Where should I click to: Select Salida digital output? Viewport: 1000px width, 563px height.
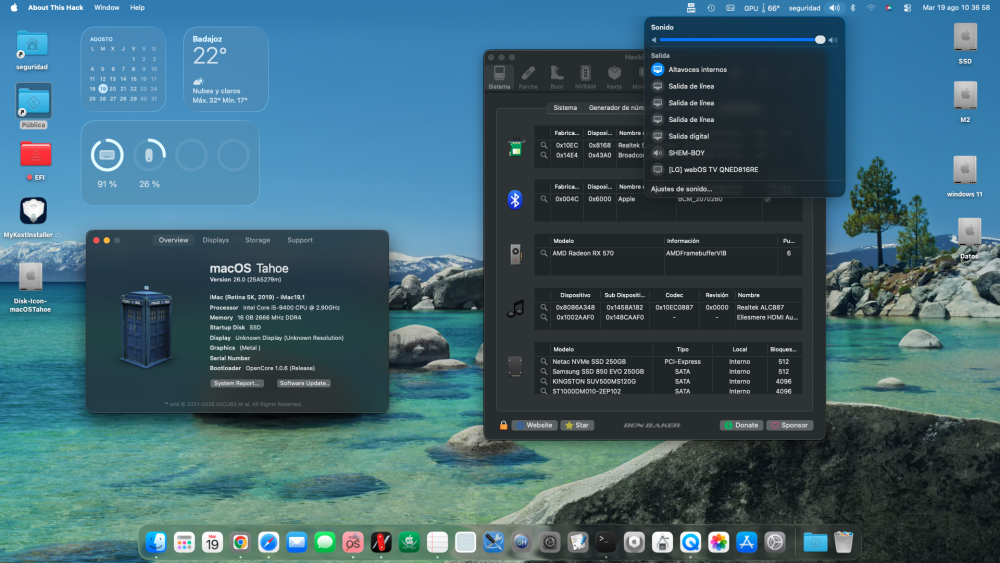744,136
